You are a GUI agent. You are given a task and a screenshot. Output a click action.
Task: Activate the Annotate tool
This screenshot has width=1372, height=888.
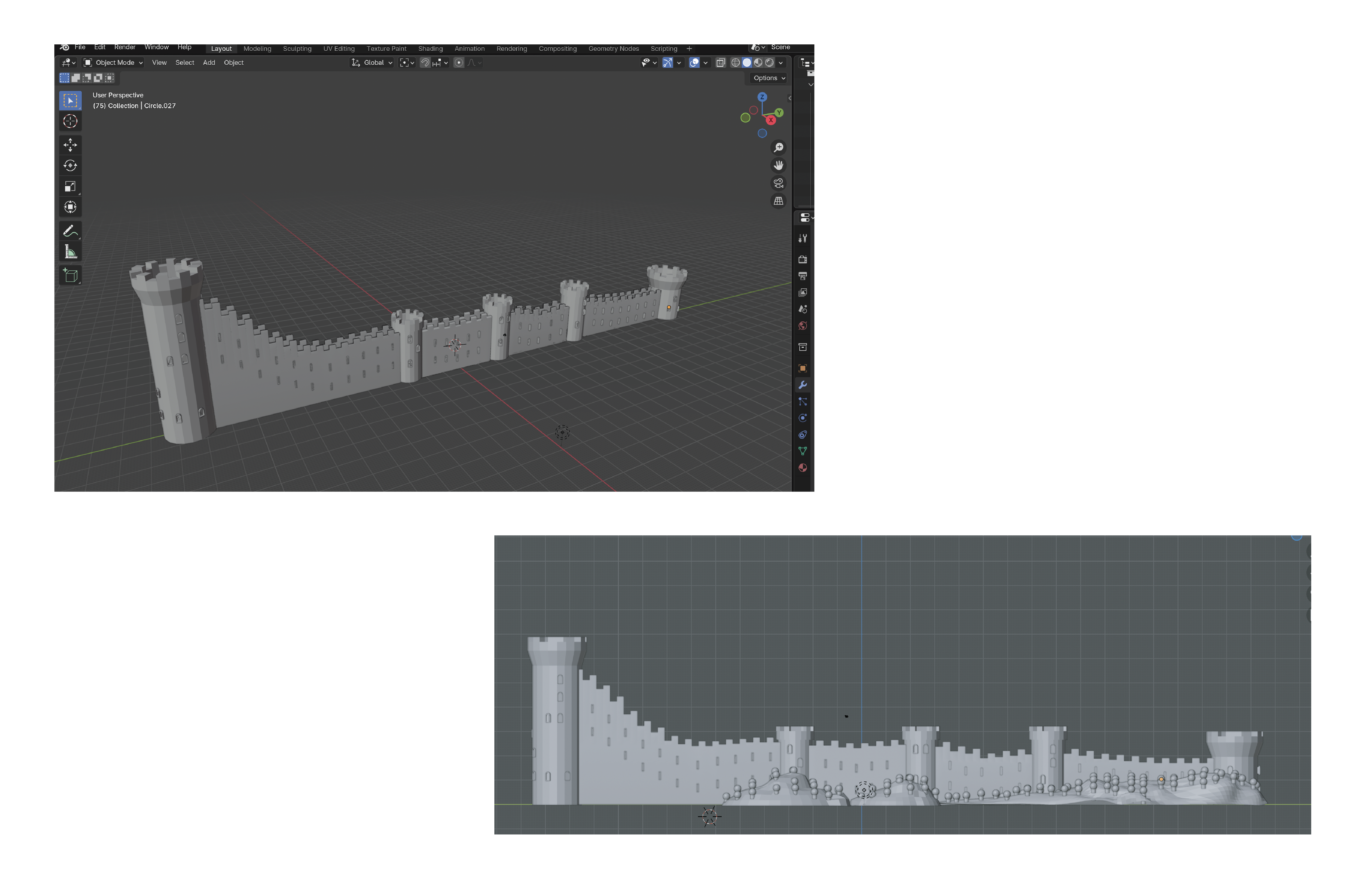point(70,231)
